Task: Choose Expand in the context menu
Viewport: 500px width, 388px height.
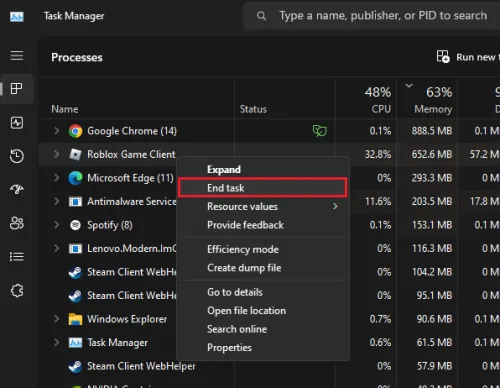Action: tap(263, 169)
